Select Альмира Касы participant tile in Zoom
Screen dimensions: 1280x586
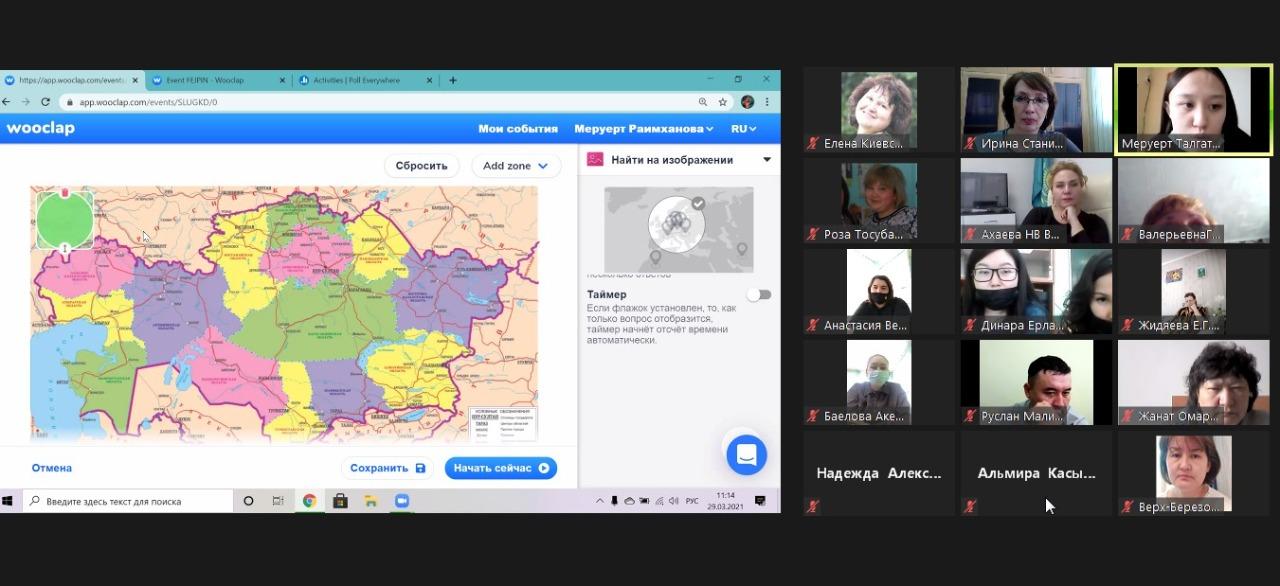(1036, 474)
